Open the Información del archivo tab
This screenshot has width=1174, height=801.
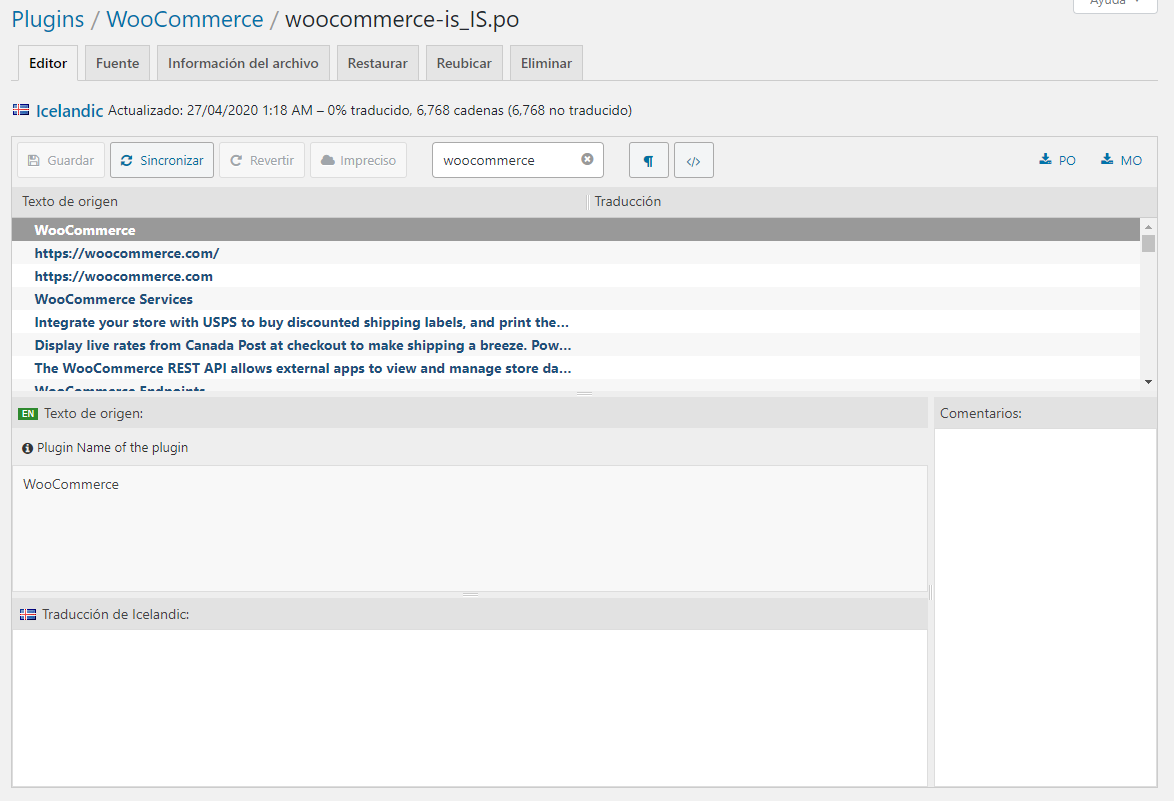point(243,63)
